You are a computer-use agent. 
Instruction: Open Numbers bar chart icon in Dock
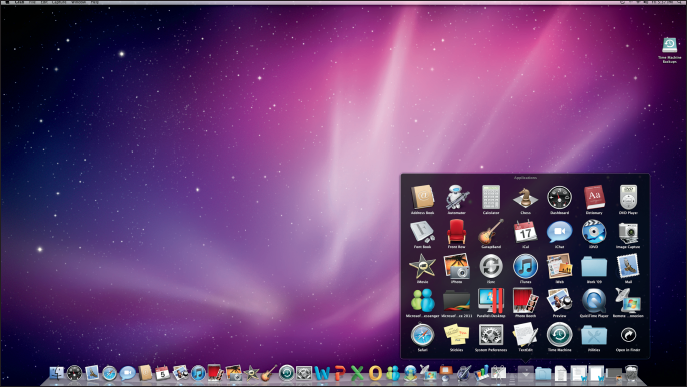(481, 373)
